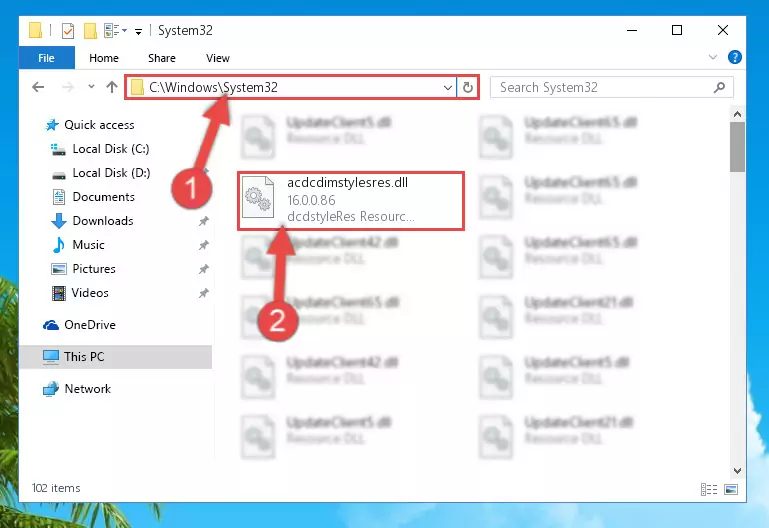Click Properties icon in quick access toolbar
The height and width of the screenshot is (528, 769).
(68, 31)
